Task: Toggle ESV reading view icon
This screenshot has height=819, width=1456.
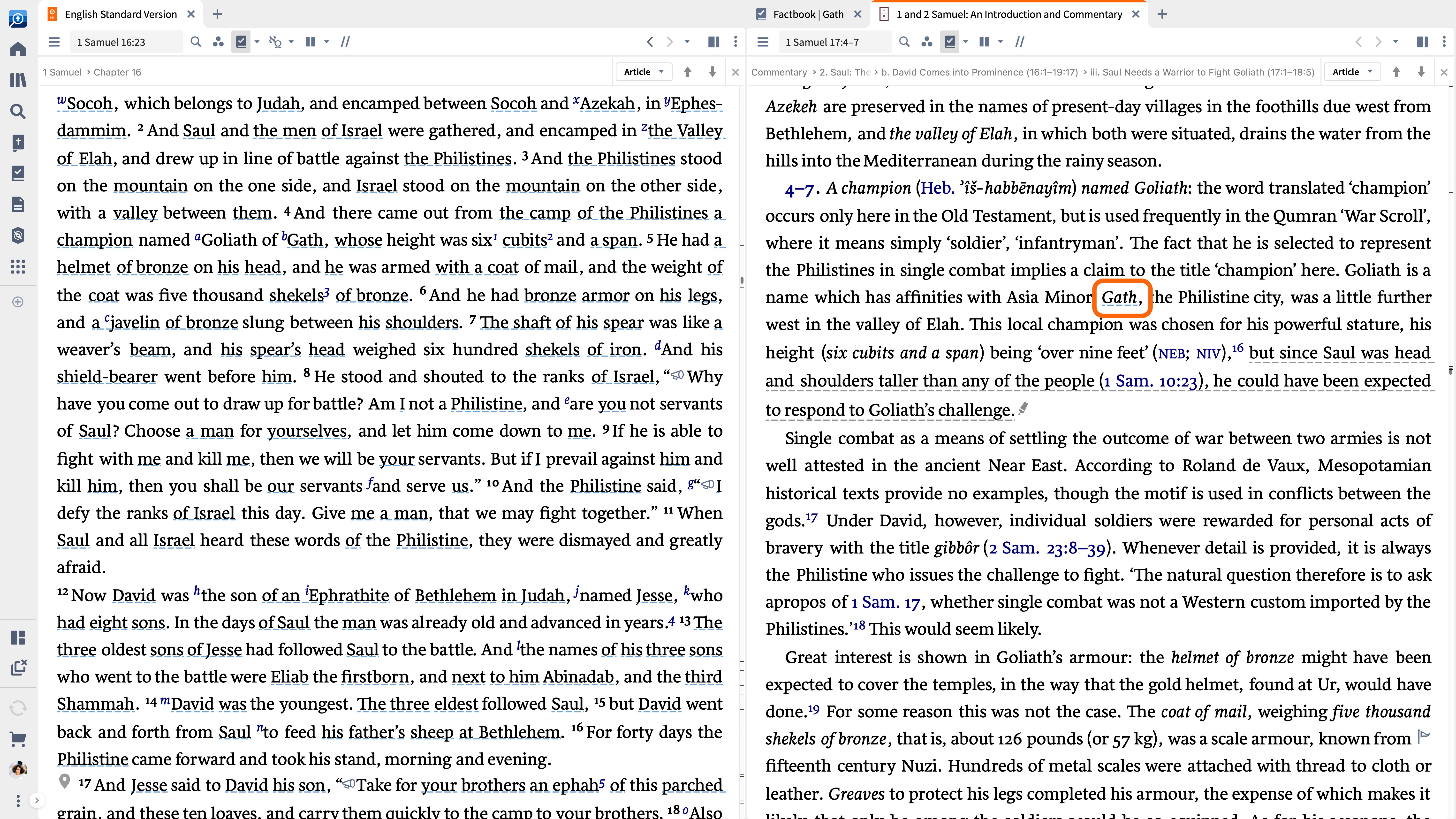Action: (x=714, y=42)
